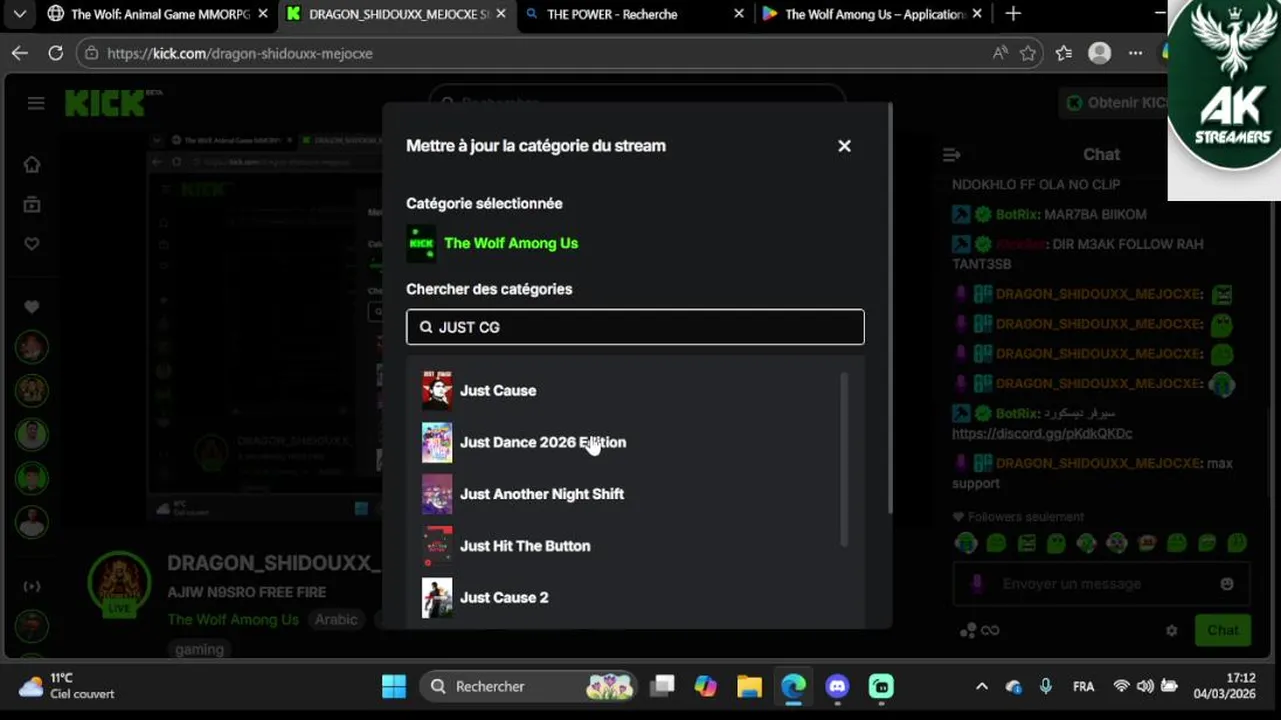Click the microphone tray icon

click(1046, 687)
